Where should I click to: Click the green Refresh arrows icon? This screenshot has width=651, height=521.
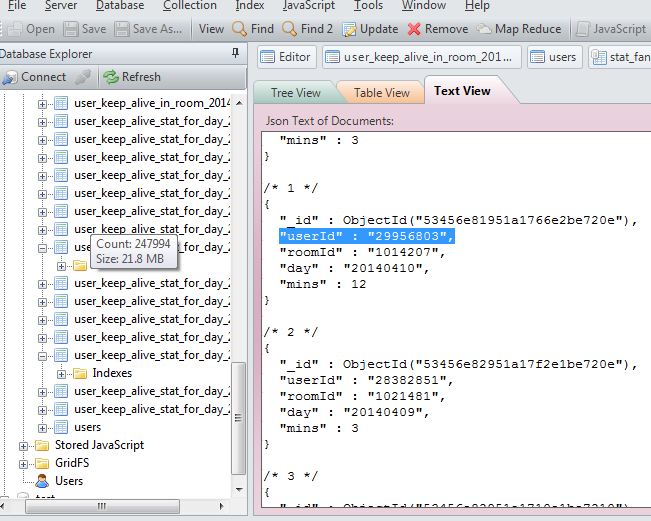coord(111,77)
